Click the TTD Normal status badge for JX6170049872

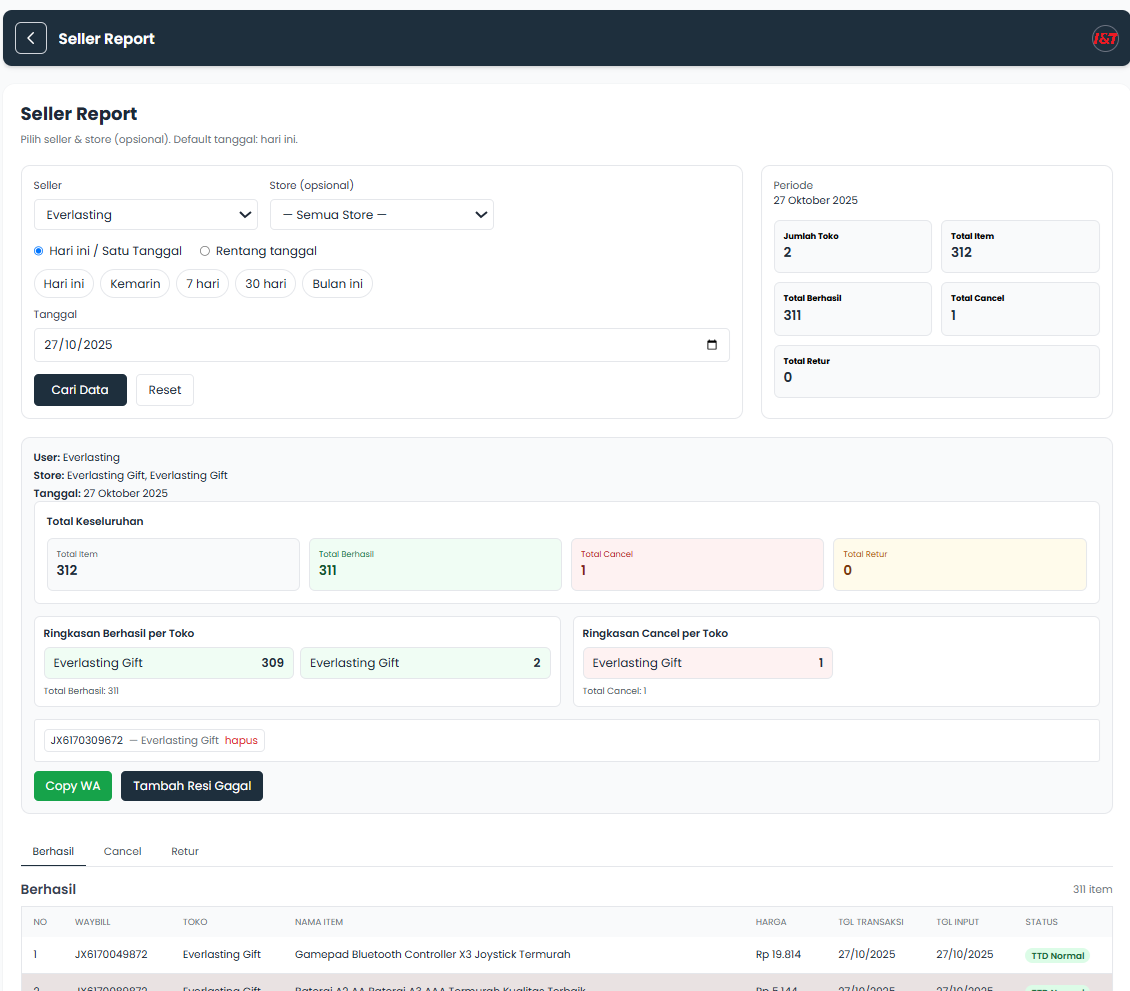1057,955
